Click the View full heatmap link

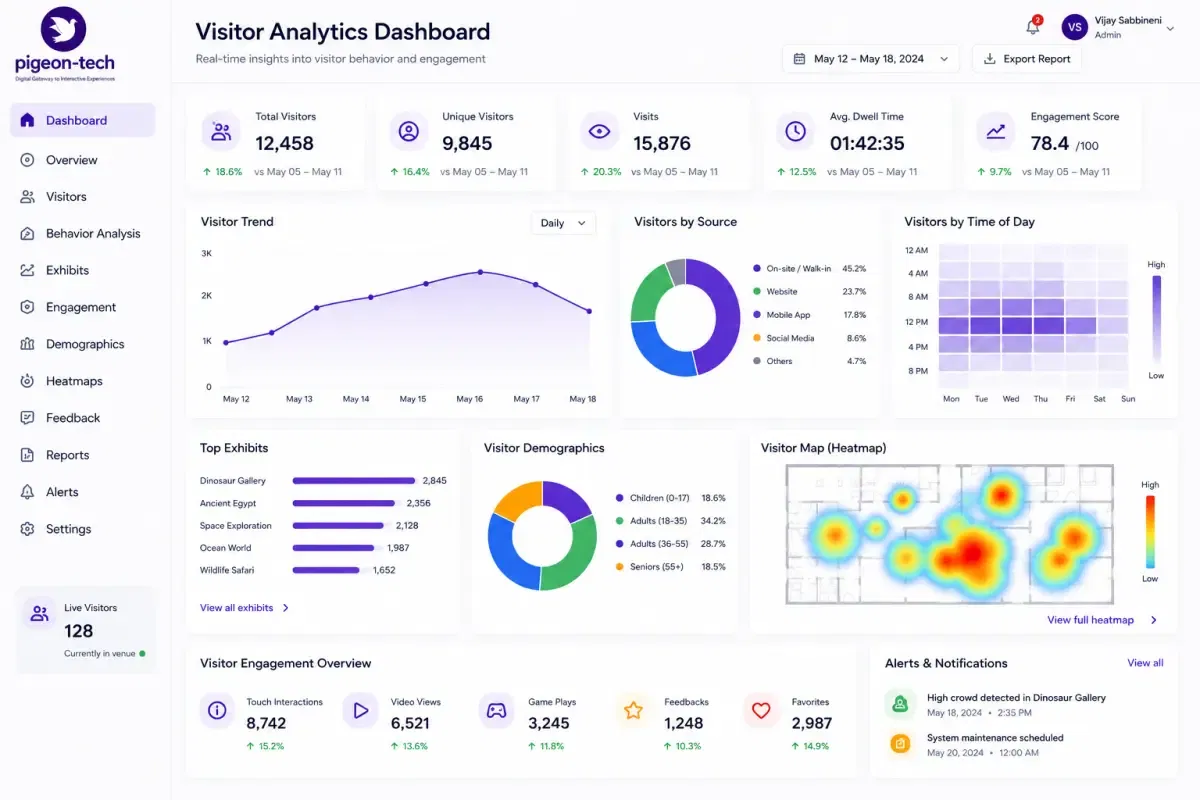(x=1102, y=620)
